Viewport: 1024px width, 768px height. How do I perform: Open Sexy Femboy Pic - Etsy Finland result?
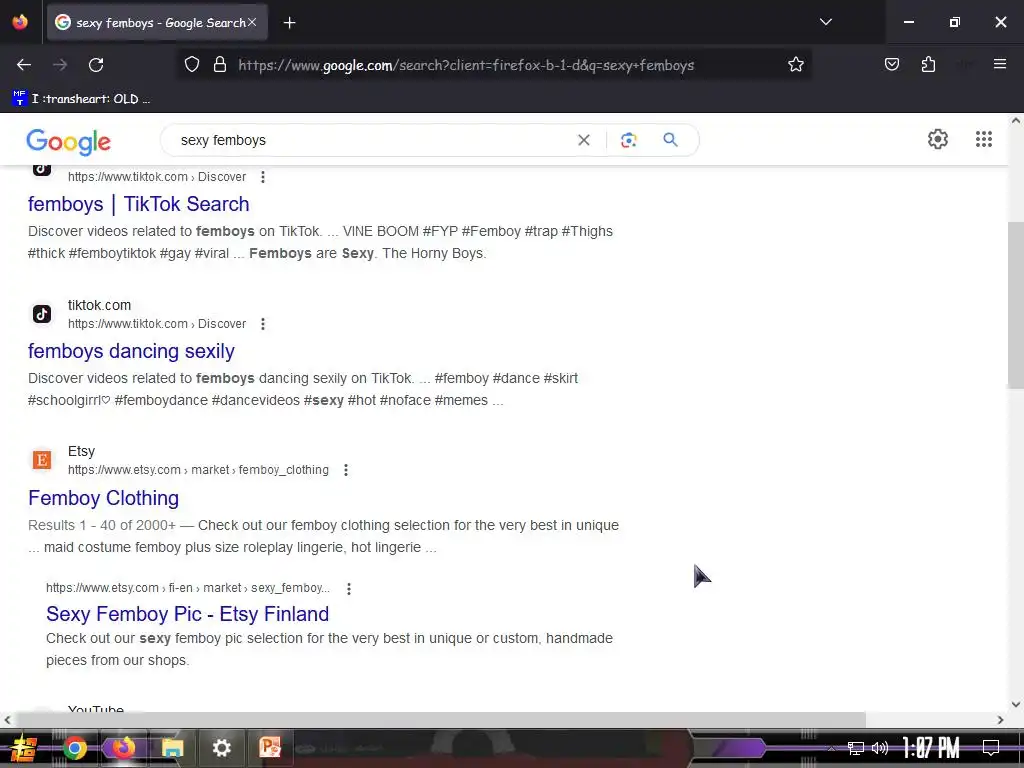pyautogui.click(x=187, y=614)
